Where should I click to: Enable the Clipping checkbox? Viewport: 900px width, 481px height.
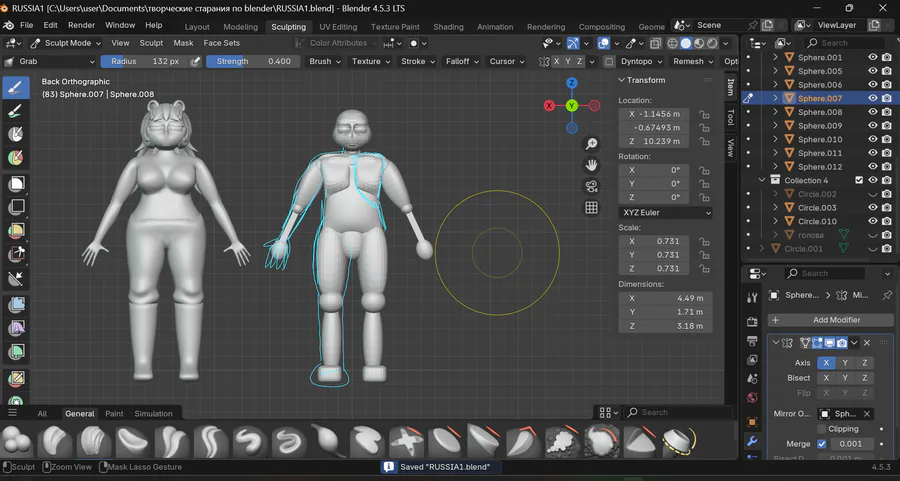click(822, 429)
